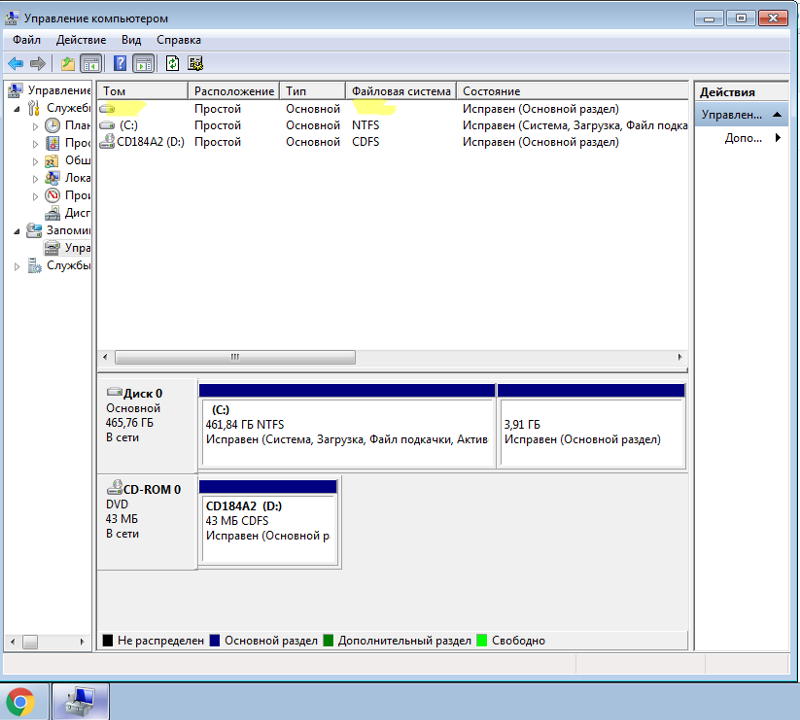Click the blue Основной раздел legend swatch
Image resolution: width=800 pixels, height=720 pixels.
[215, 640]
